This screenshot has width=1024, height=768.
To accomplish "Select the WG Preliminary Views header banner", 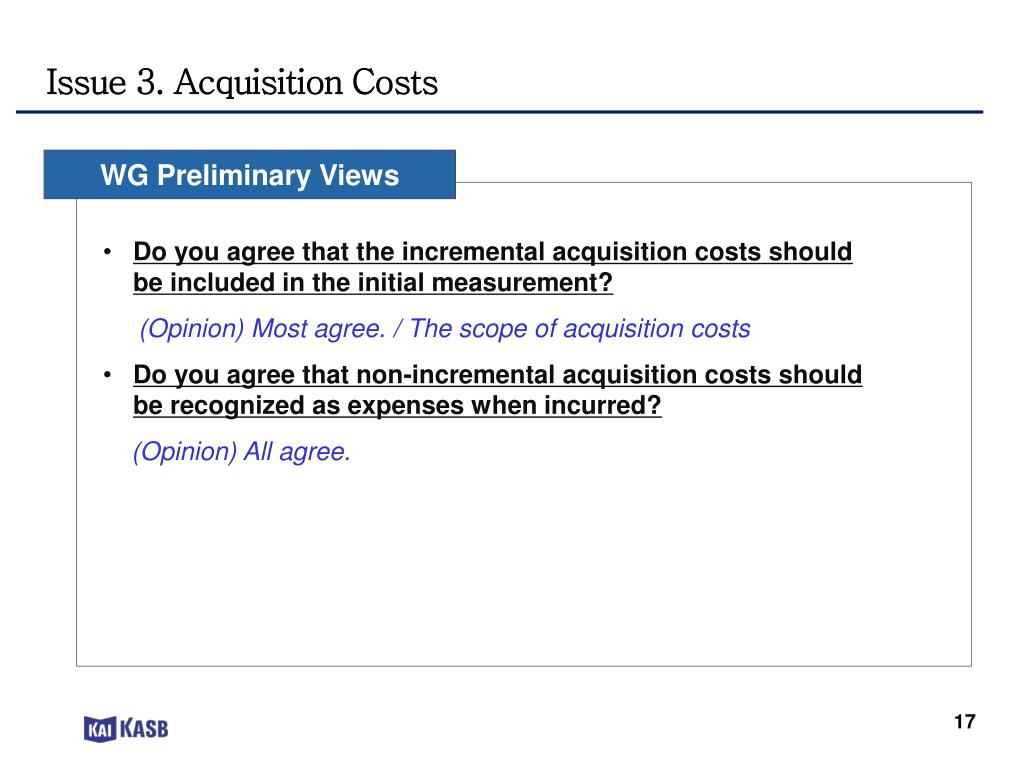I will point(249,174).
